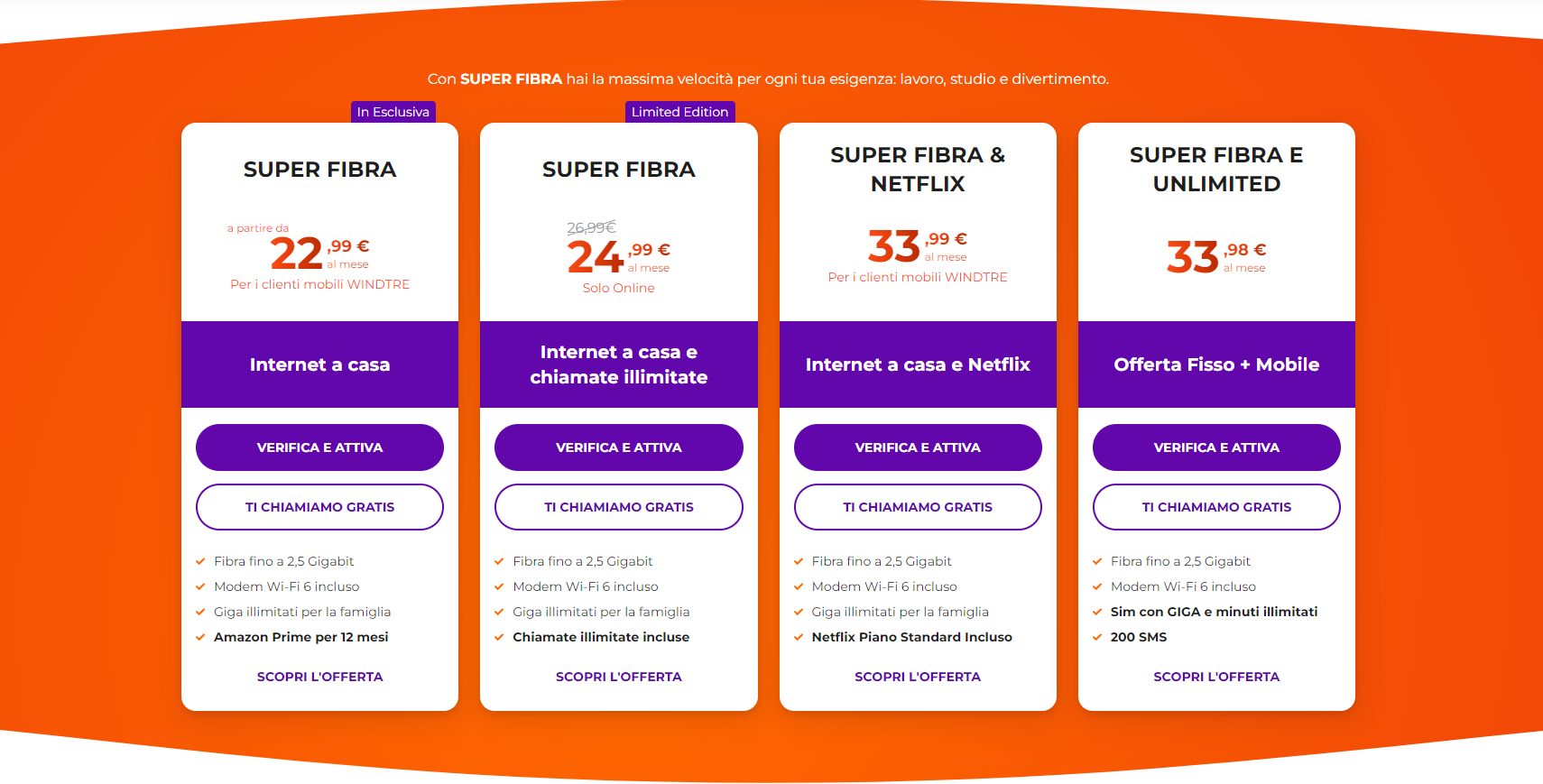The width and height of the screenshot is (1543, 784).
Task: Click Ti Chiamiamo Gratis on the 24,99 € card
Action: tap(618, 507)
